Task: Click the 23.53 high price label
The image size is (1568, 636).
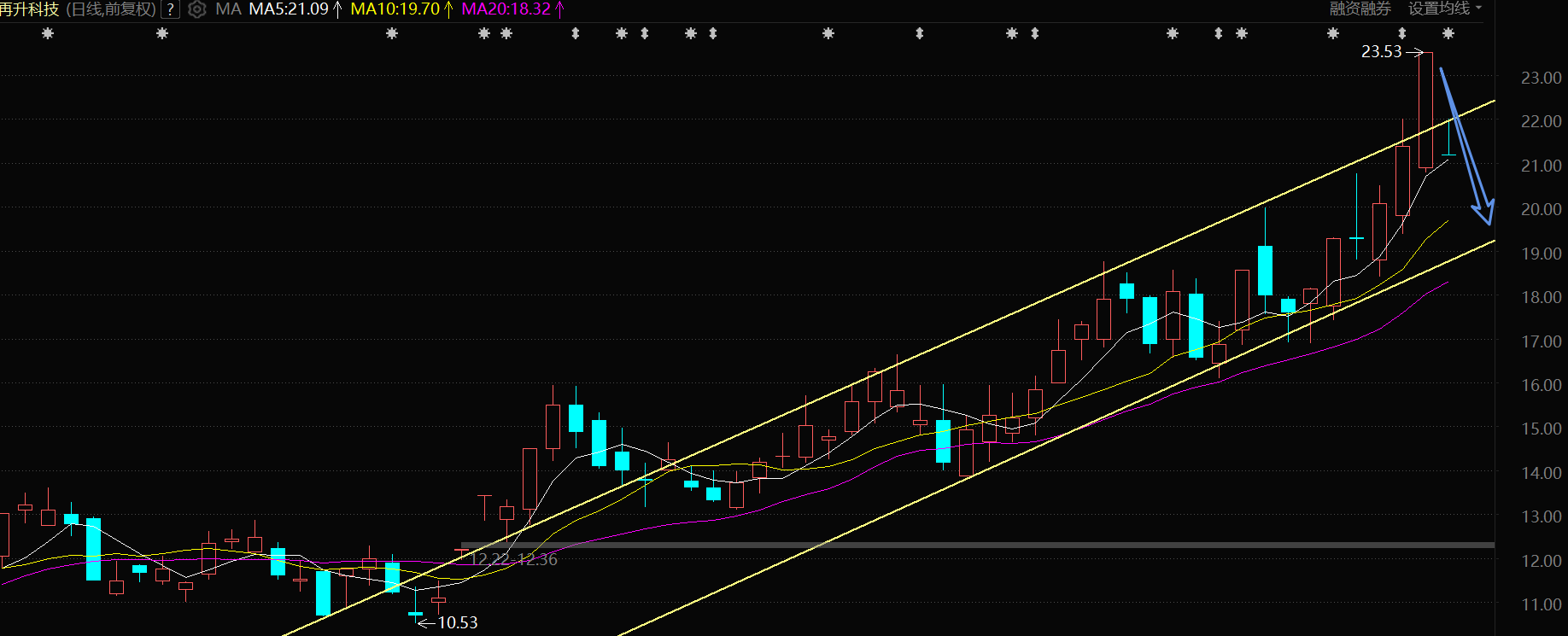Action: point(1381,52)
